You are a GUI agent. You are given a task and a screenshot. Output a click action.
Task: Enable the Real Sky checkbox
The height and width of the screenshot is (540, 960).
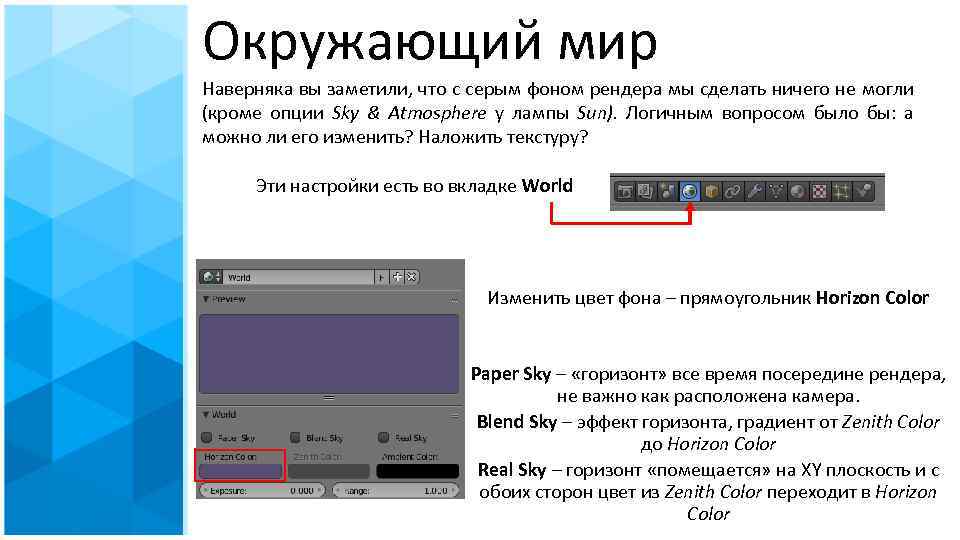383,437
